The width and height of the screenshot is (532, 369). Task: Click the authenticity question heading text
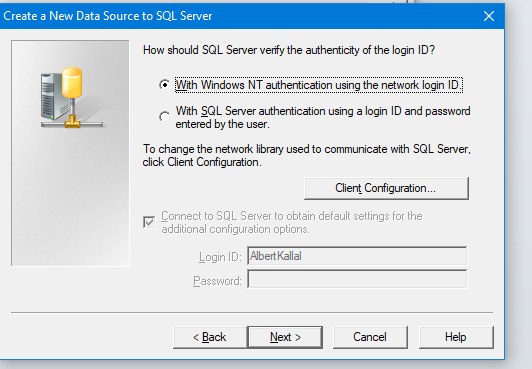[289, 50]
